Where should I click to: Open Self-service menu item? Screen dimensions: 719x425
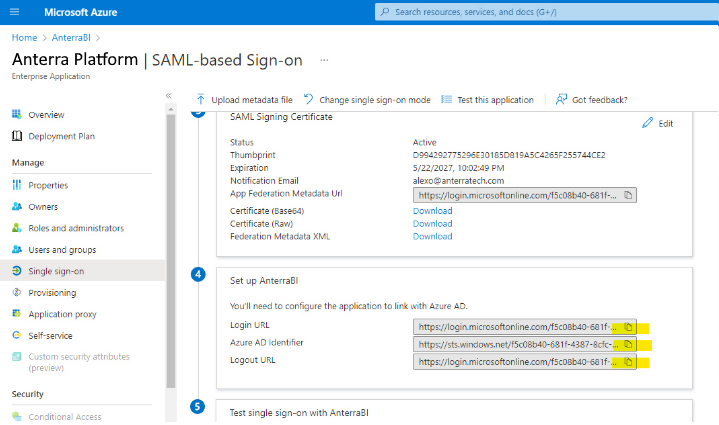point(50,336)
